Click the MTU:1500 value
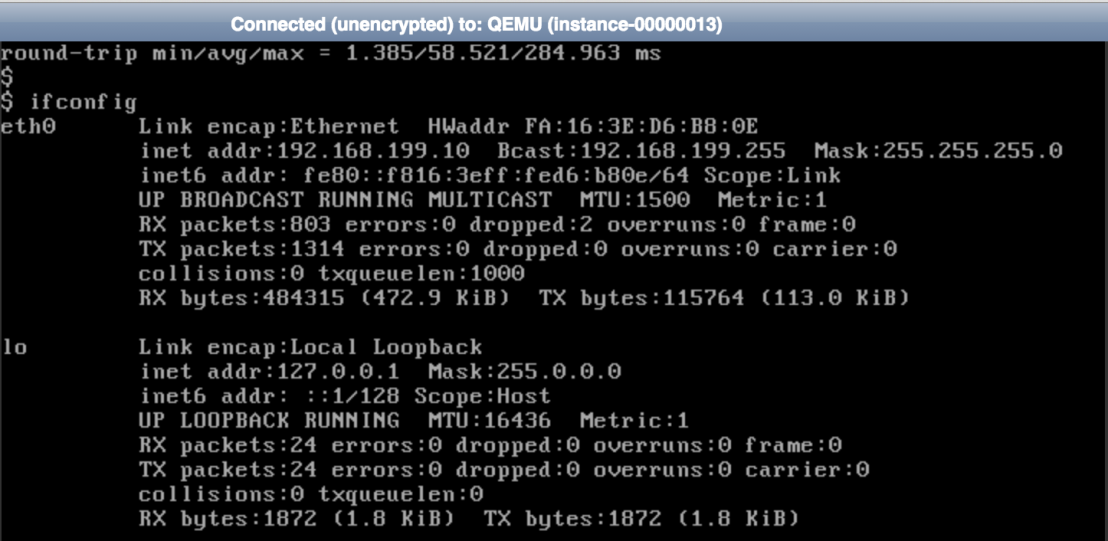The image size is (1108, 541). 635,200
